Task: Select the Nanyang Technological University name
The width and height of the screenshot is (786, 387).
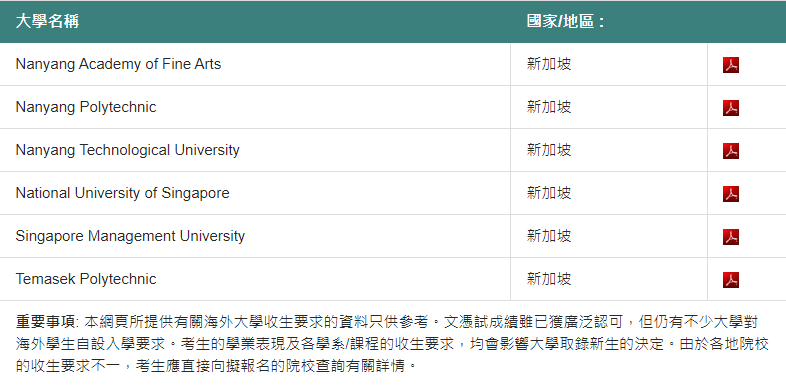Action: (127, 150)
